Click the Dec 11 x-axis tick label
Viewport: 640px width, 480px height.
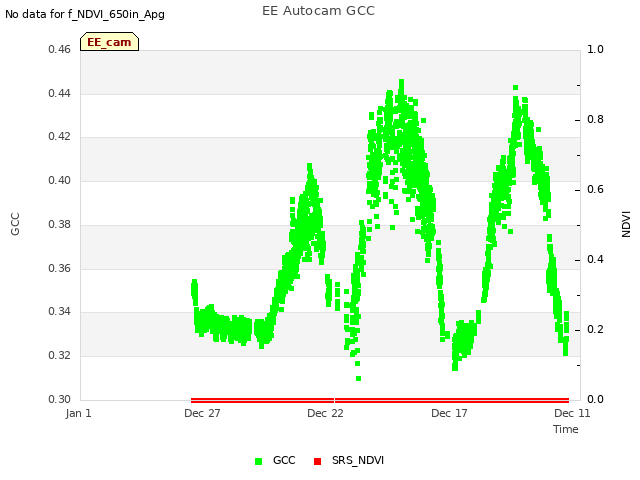coord(572,413)
